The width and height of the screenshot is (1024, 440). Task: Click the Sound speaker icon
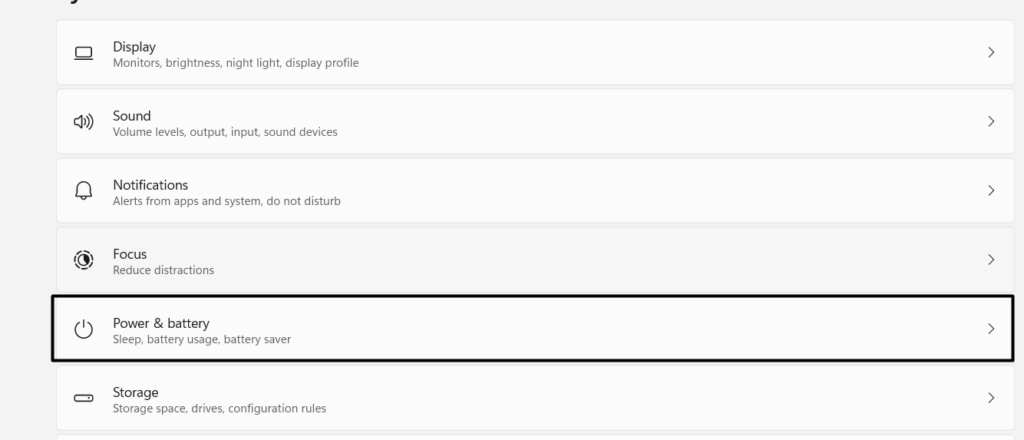[x=84, y=122]
